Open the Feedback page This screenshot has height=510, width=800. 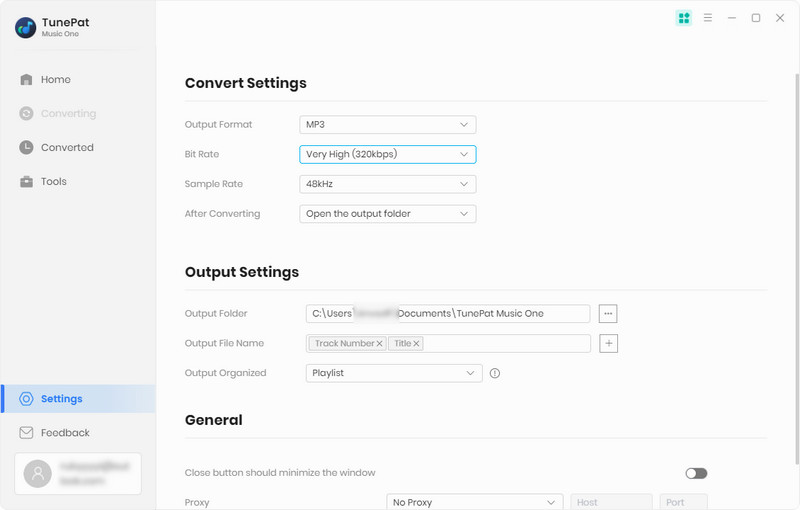[78, 432]
